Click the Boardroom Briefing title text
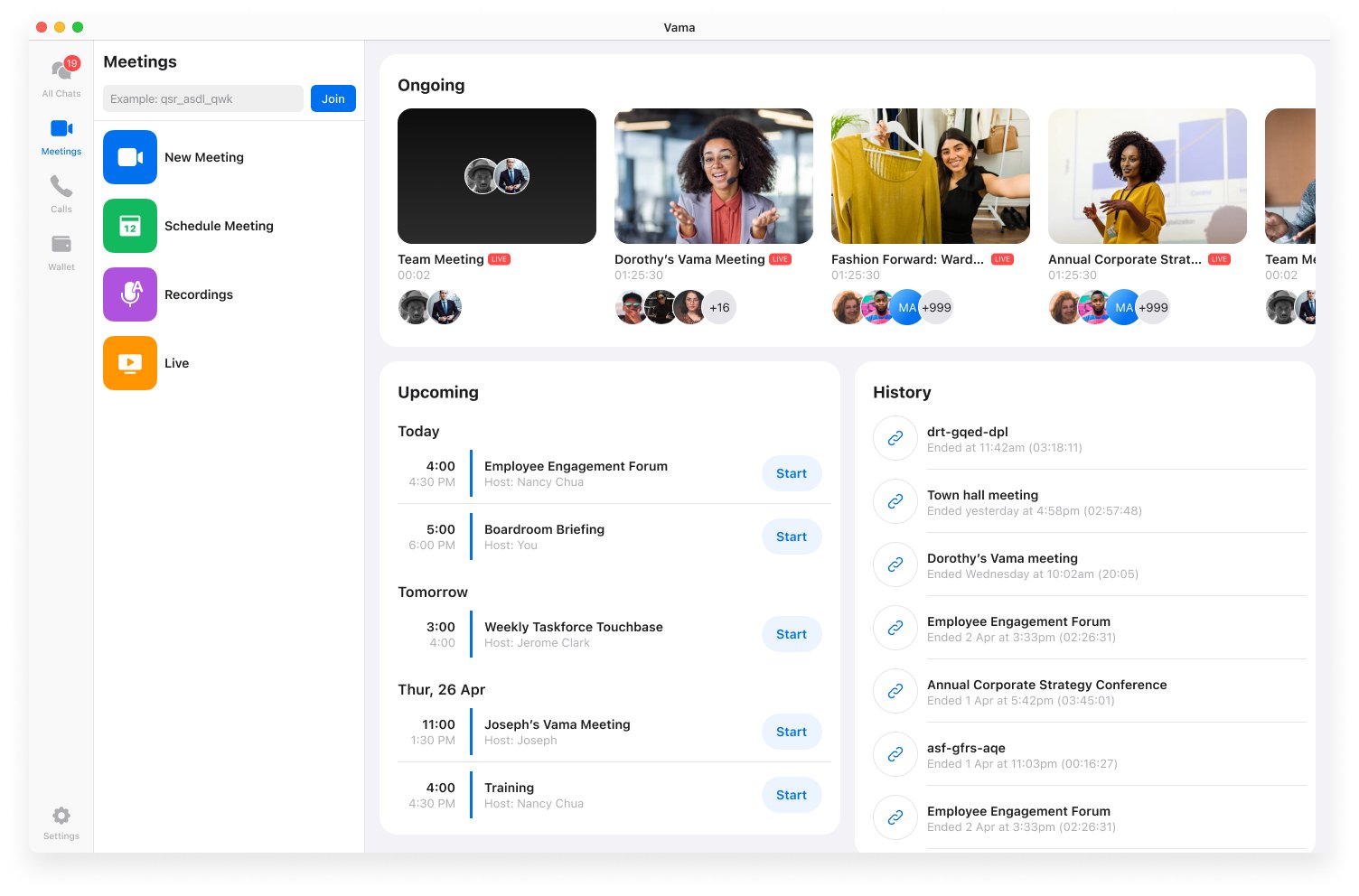1359x896 pixels. [x=544, y=529]
